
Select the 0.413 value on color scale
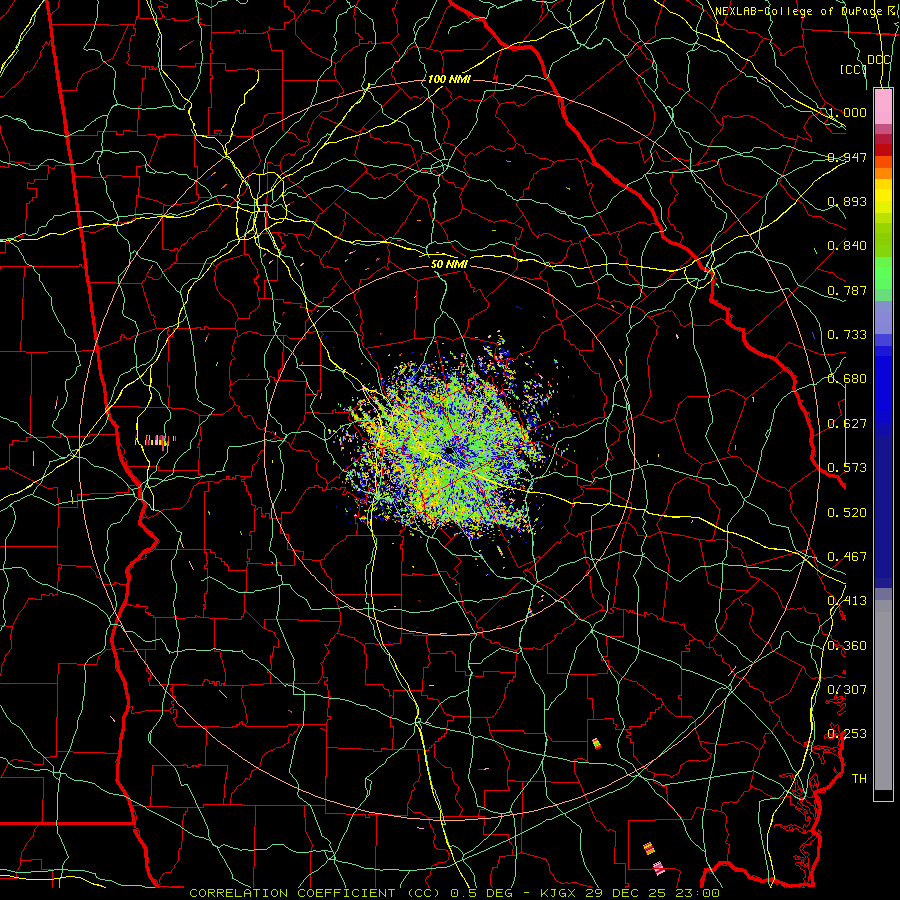847,601
